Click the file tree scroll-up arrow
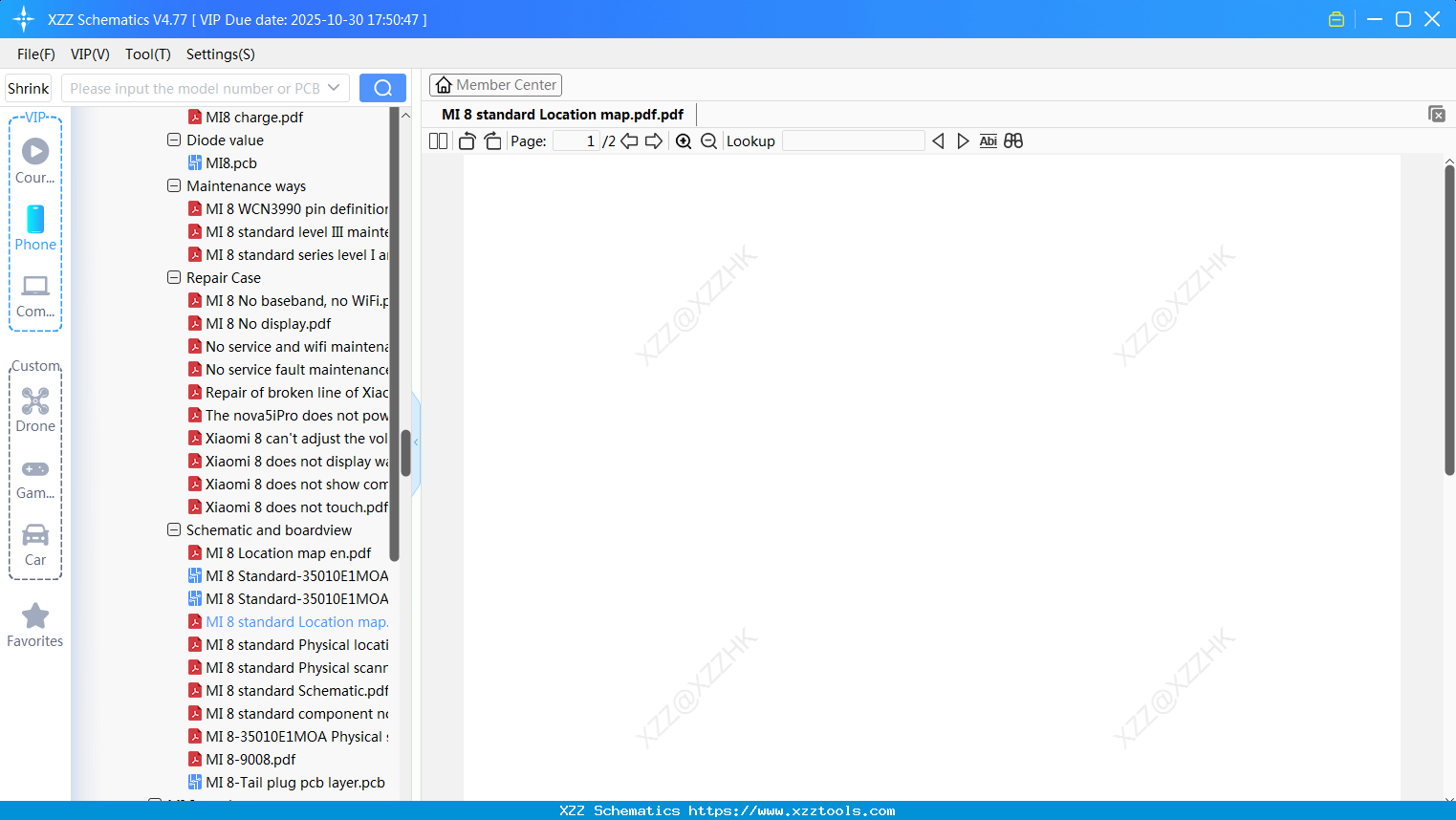 click(405, 116)
